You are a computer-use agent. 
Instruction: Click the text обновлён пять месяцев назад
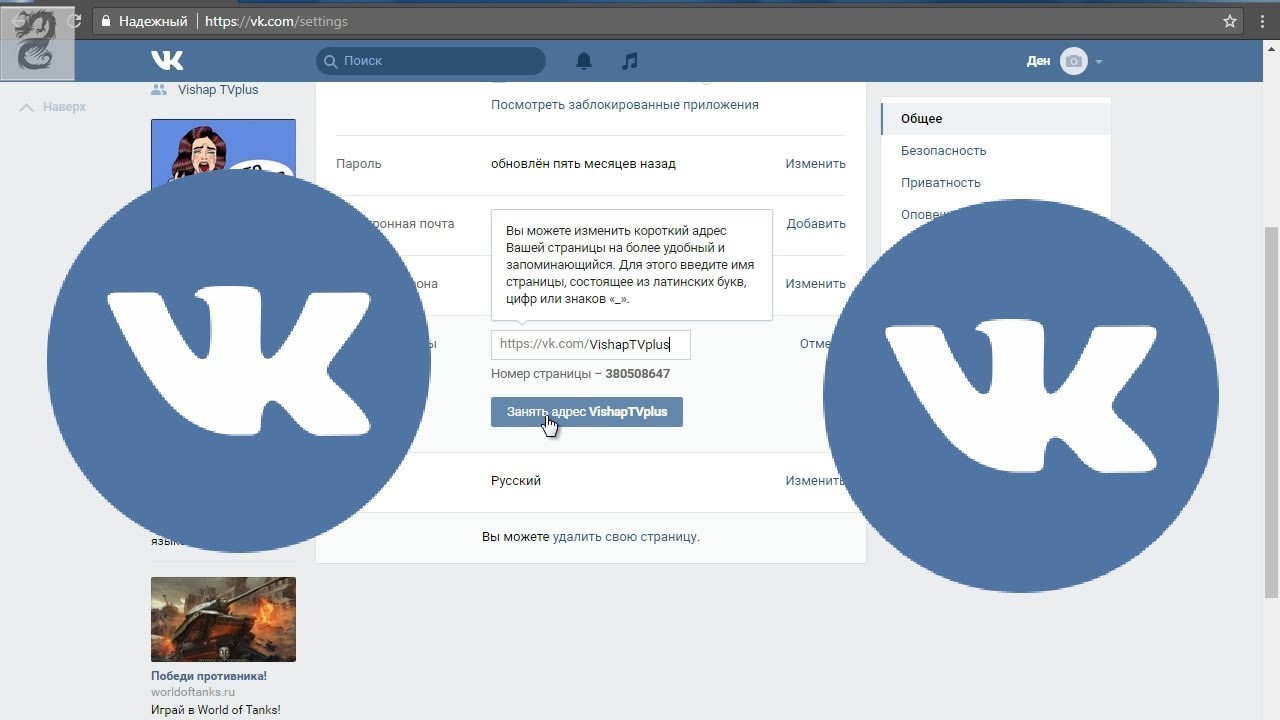(583, 164)
